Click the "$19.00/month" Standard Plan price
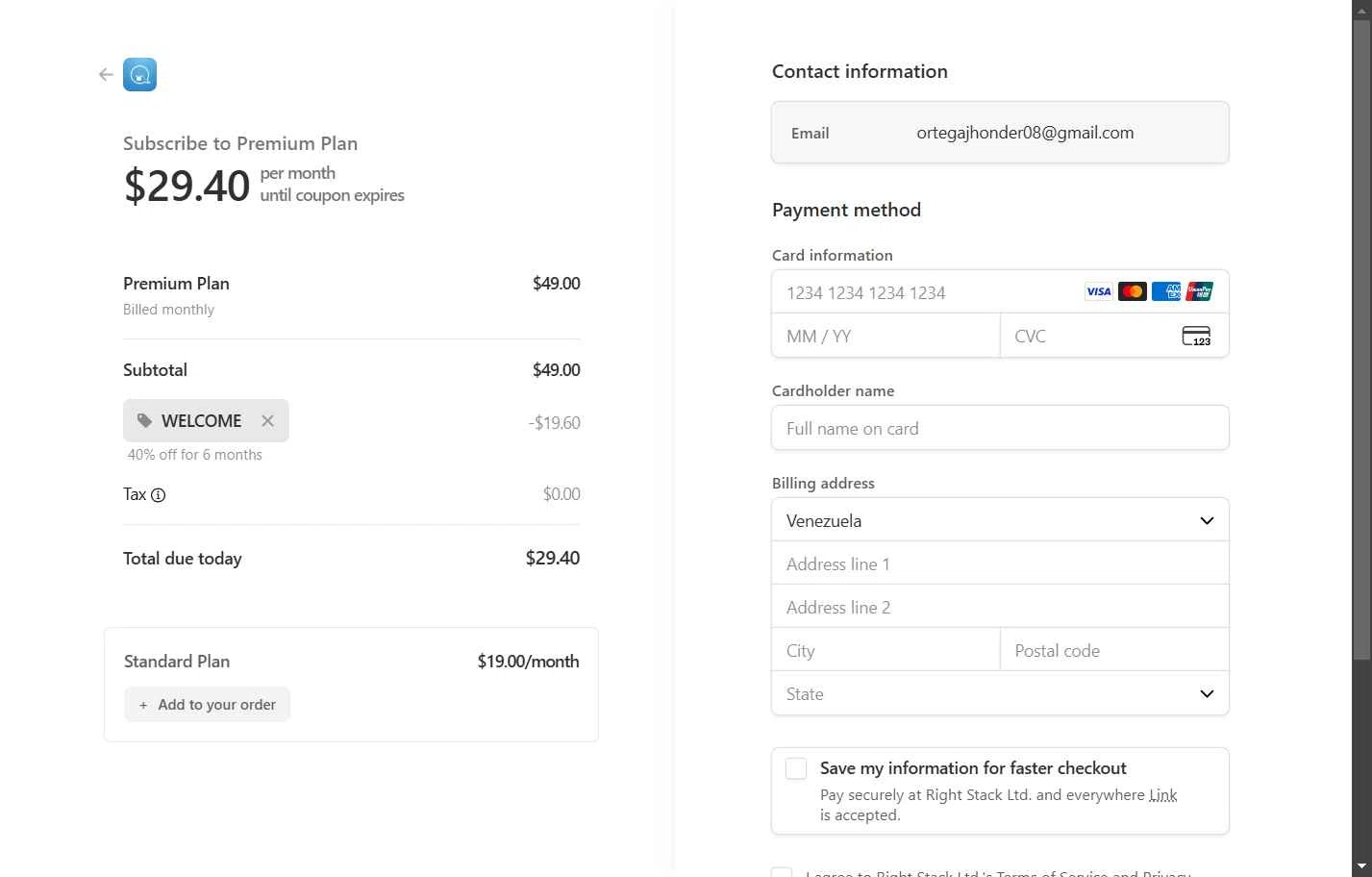The image size is (1372, 877). tap(528, 662)
